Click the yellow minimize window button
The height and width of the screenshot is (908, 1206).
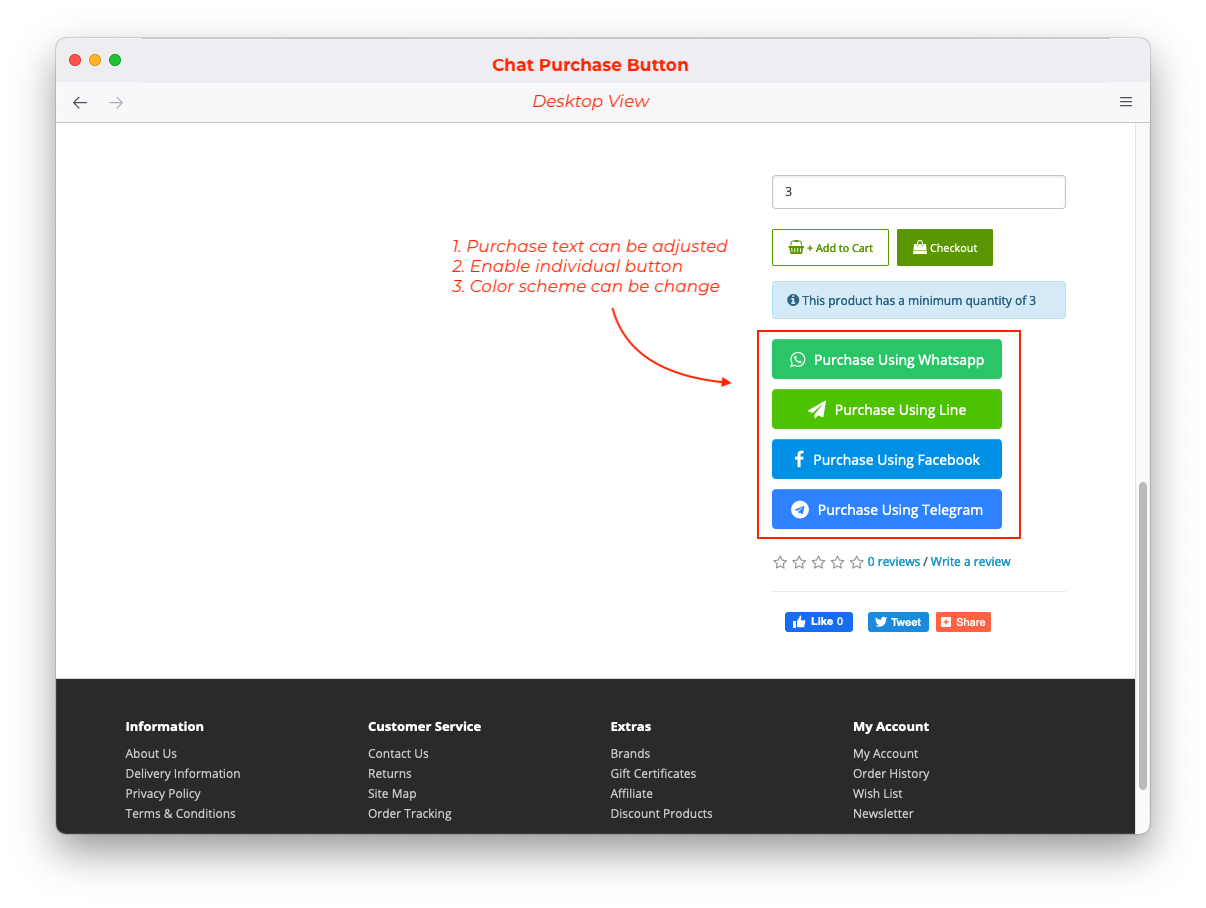(95, 60)
